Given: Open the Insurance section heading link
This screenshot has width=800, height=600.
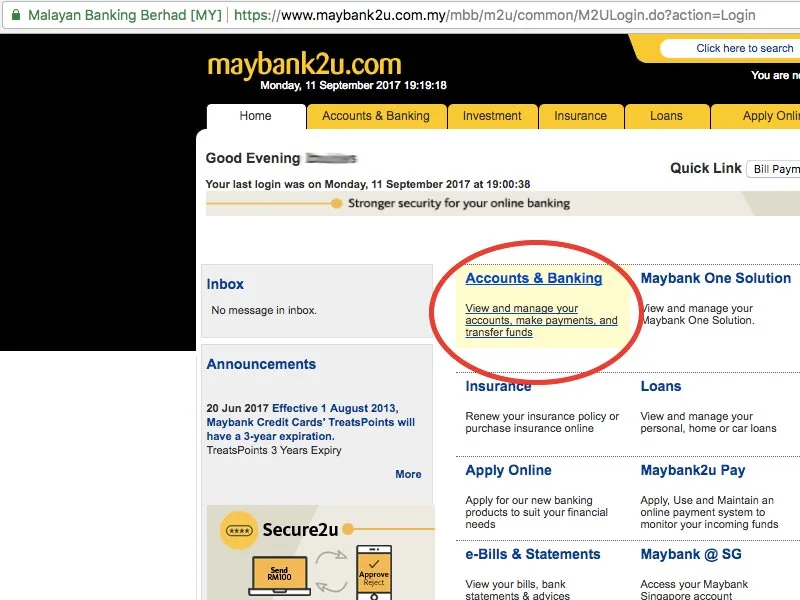Looking at the screenshot, I should [x=498, y=386].
